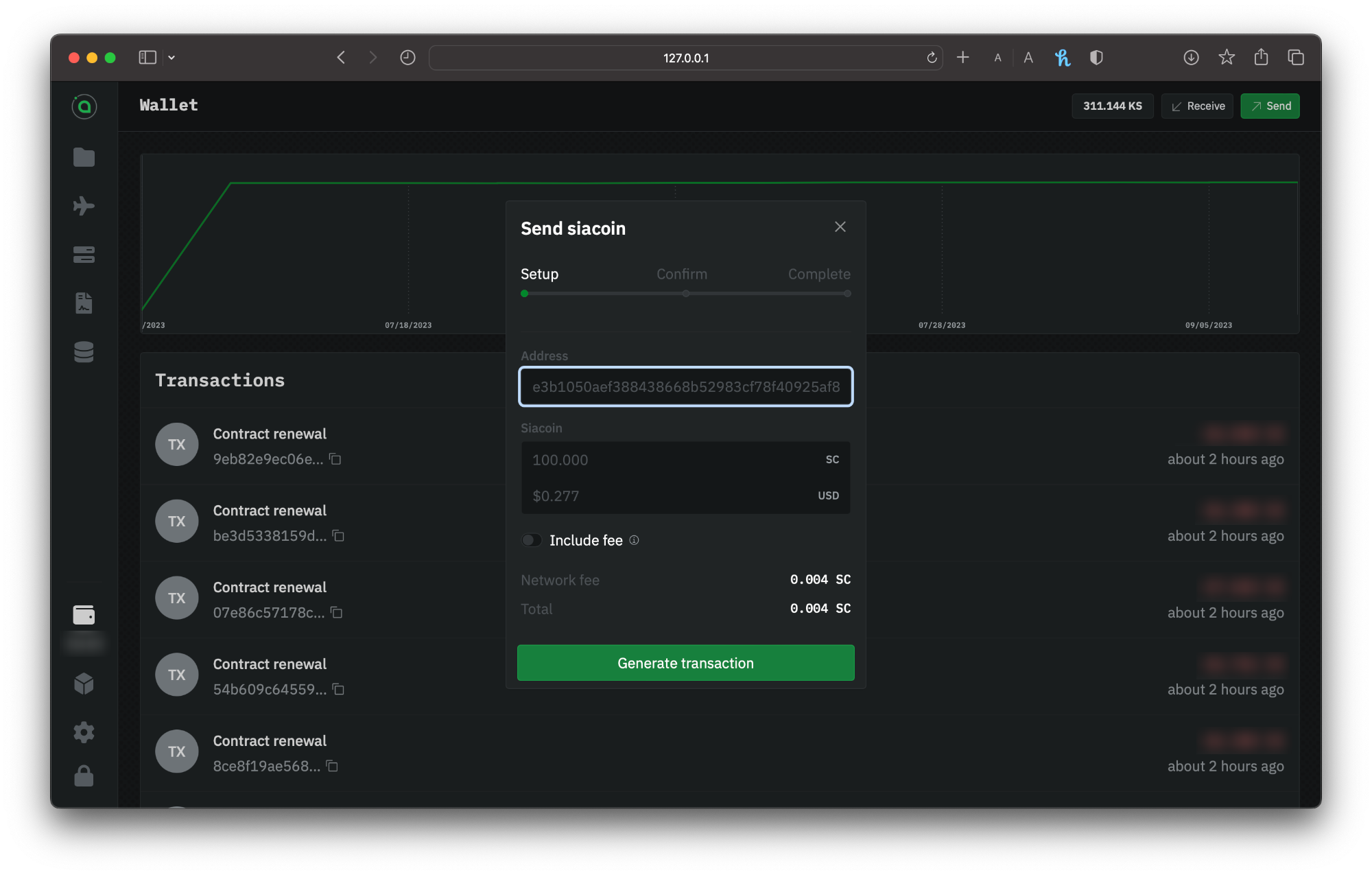Viewport: 1372px width, 875px height.
Task: Expand the browser sidebar dropdown chevron
Action: tap(171, 58)
